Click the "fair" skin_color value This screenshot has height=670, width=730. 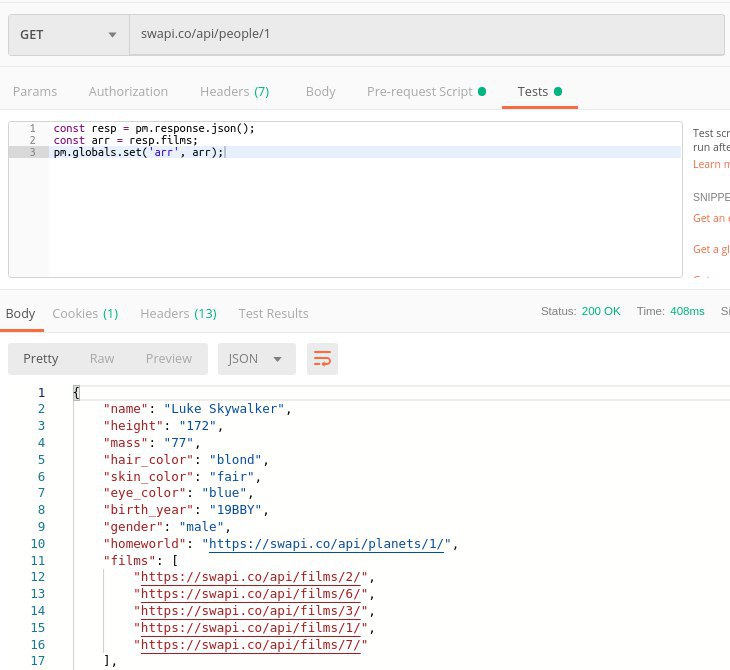232,477
